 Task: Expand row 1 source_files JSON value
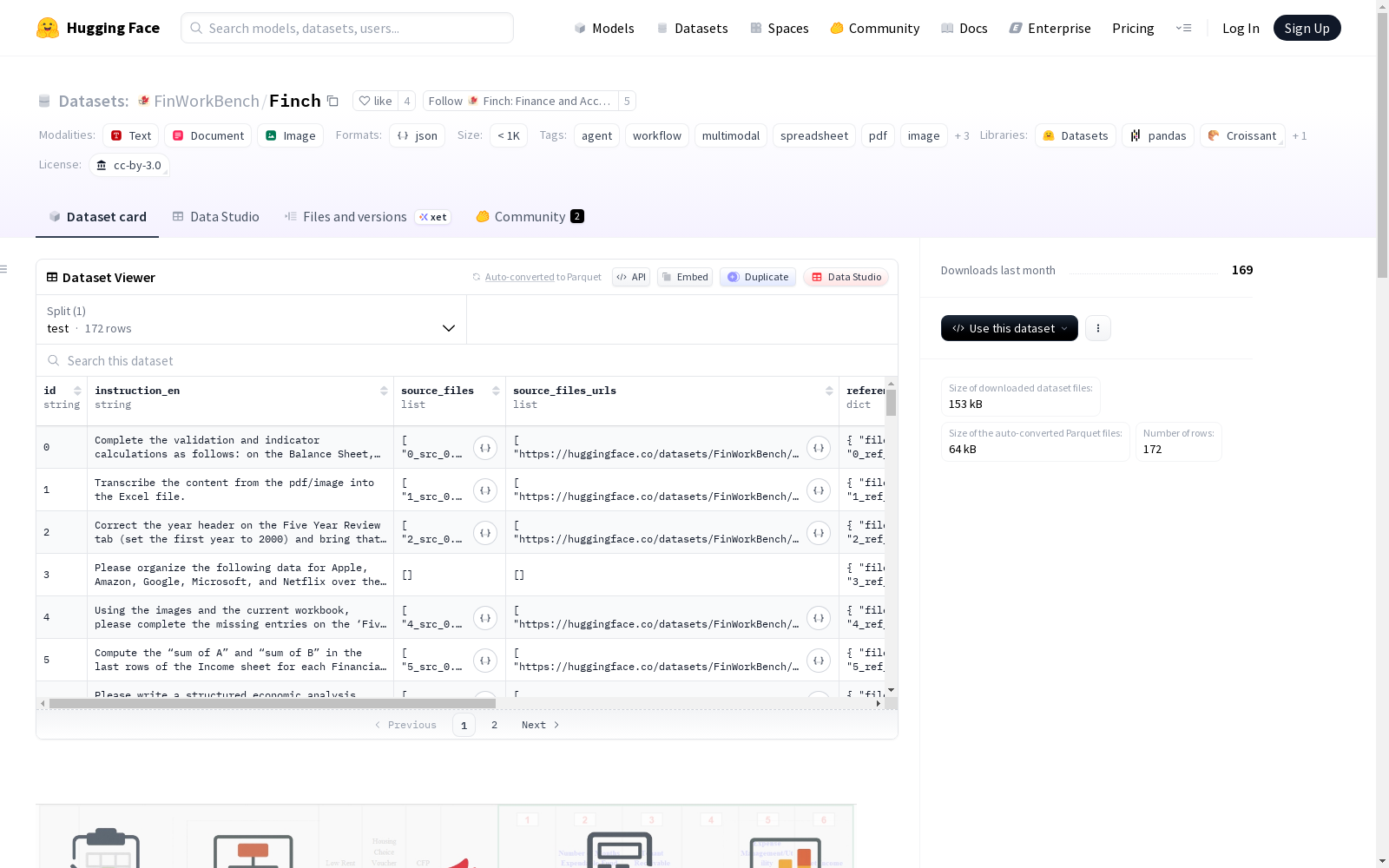(x=485, y=490)
